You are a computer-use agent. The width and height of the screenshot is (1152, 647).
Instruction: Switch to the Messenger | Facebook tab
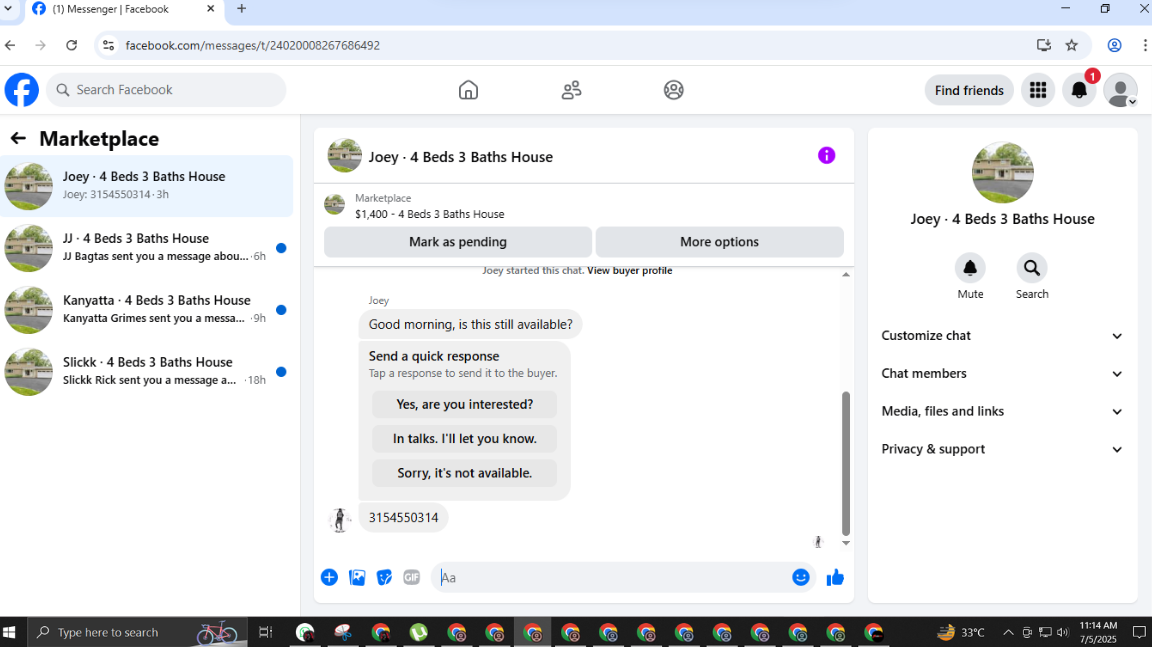(x=123, y=10)
